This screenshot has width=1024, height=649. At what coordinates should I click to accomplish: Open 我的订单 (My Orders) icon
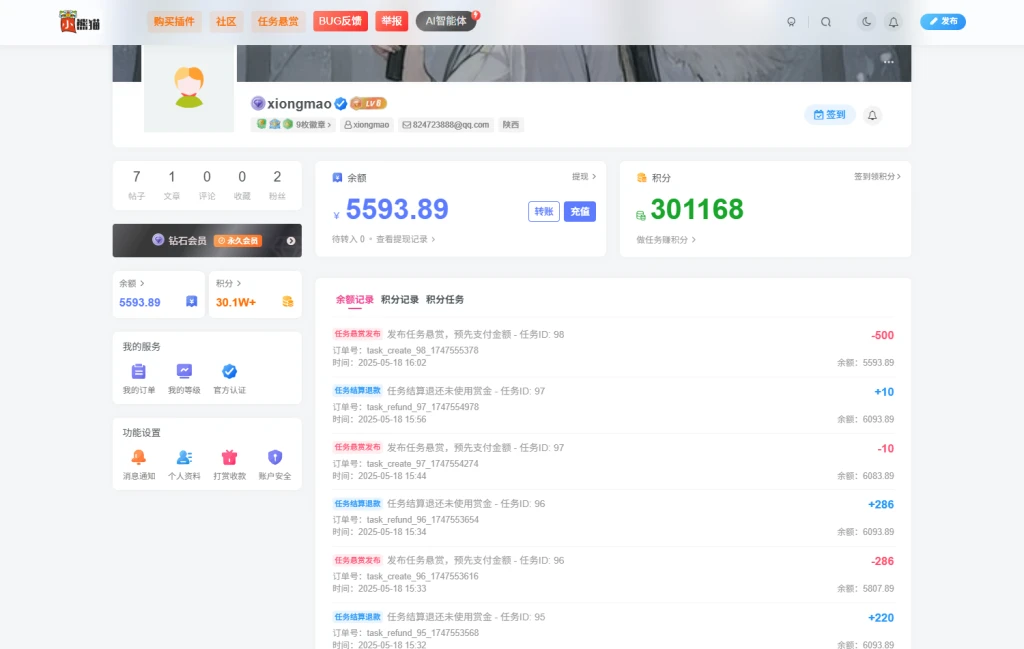click(139, 372)
